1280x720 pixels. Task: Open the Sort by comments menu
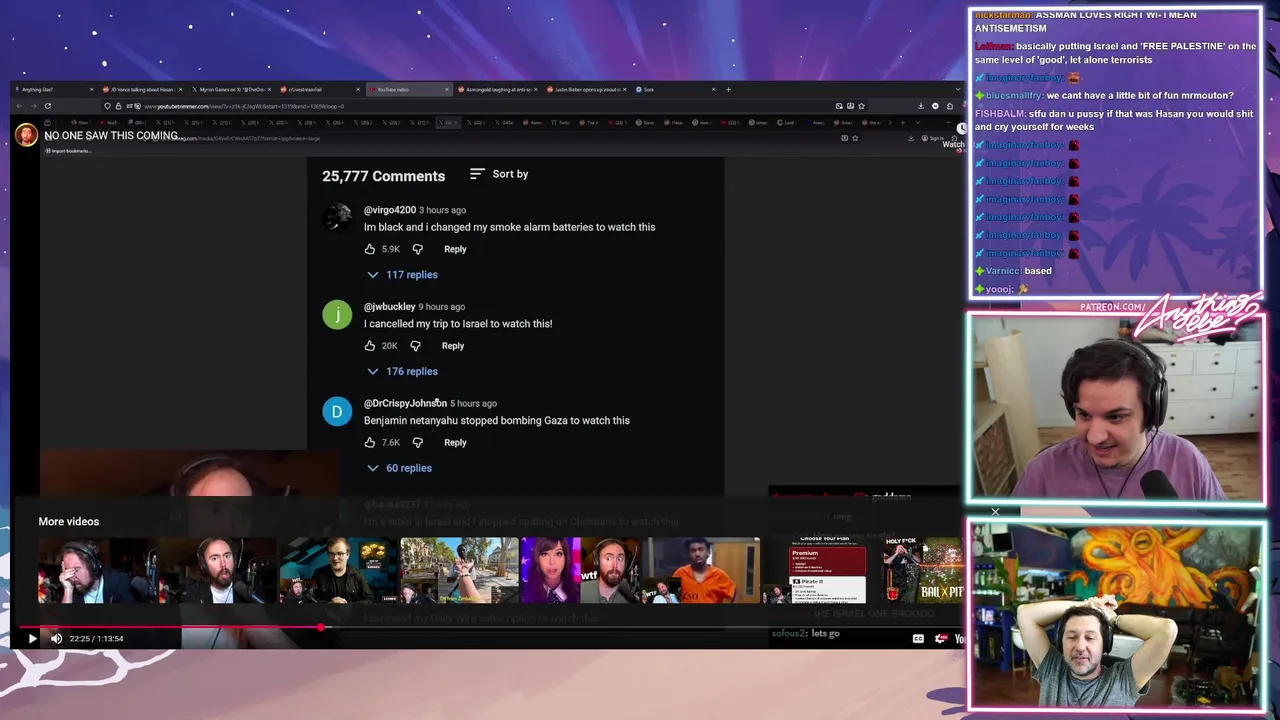pyautogui.click(x=499, y=174)
